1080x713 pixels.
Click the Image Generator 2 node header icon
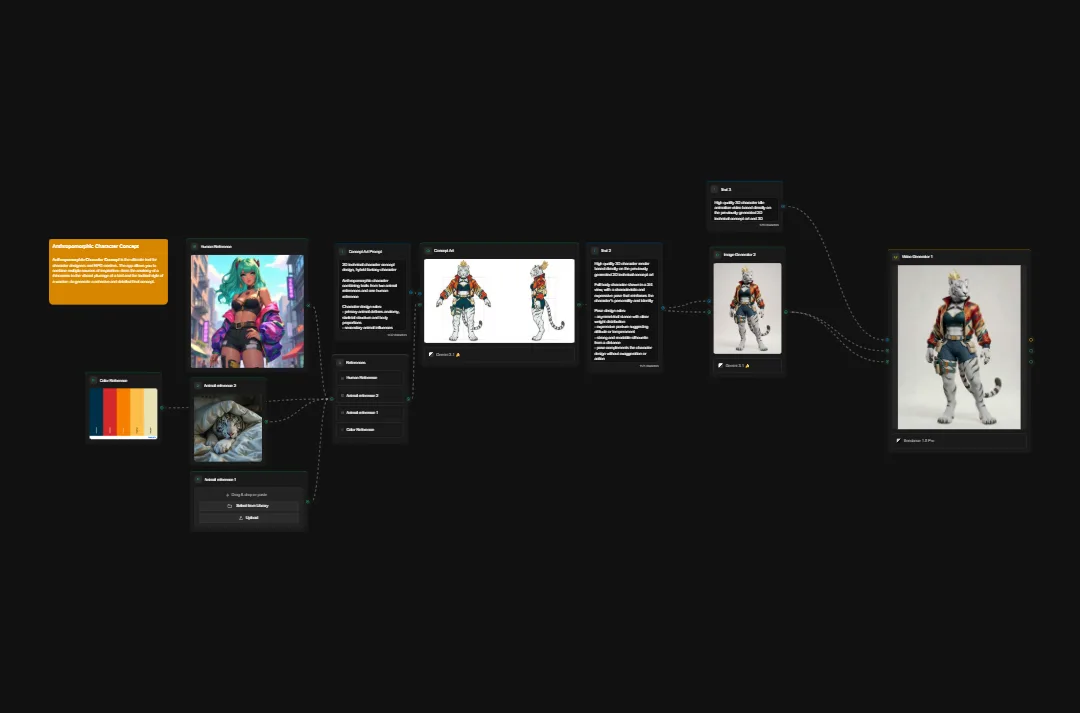tap(717, 255)
